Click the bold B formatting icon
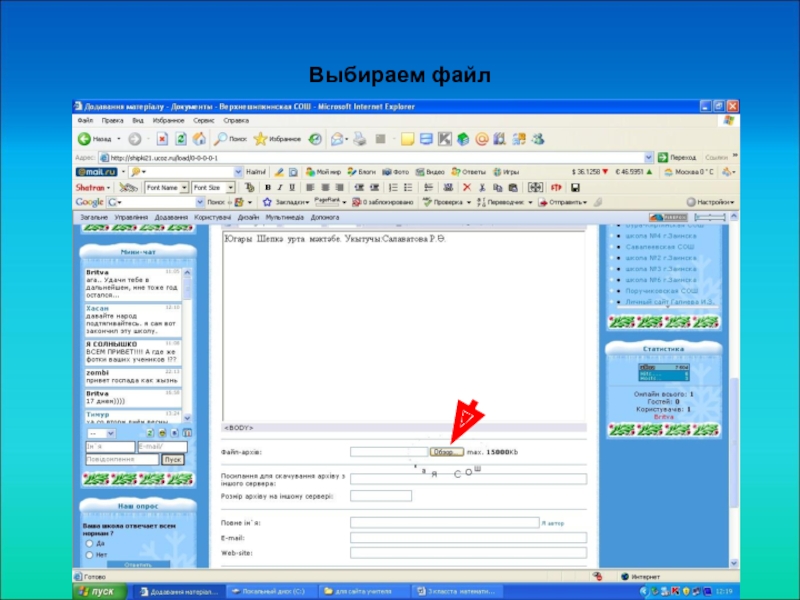This screenshot has height=600, width=800. (268, 188)
